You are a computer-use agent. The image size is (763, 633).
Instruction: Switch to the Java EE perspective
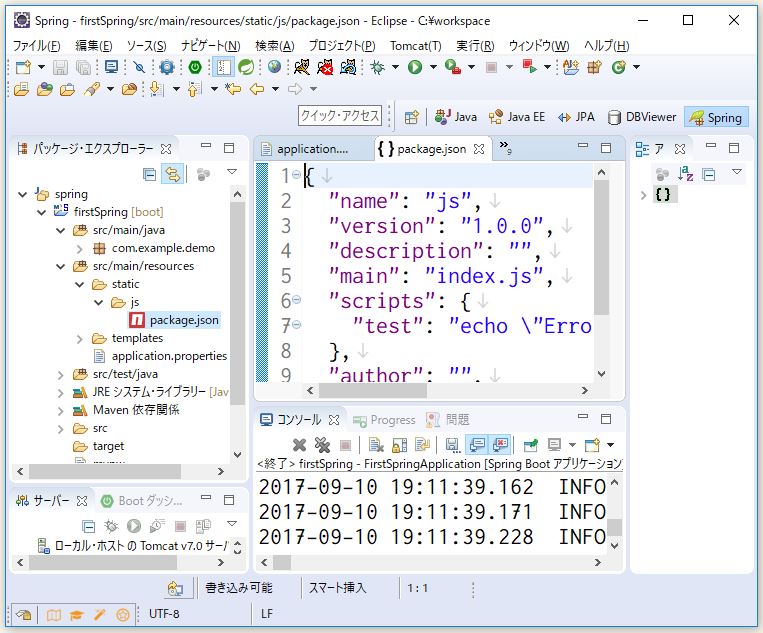517,117
